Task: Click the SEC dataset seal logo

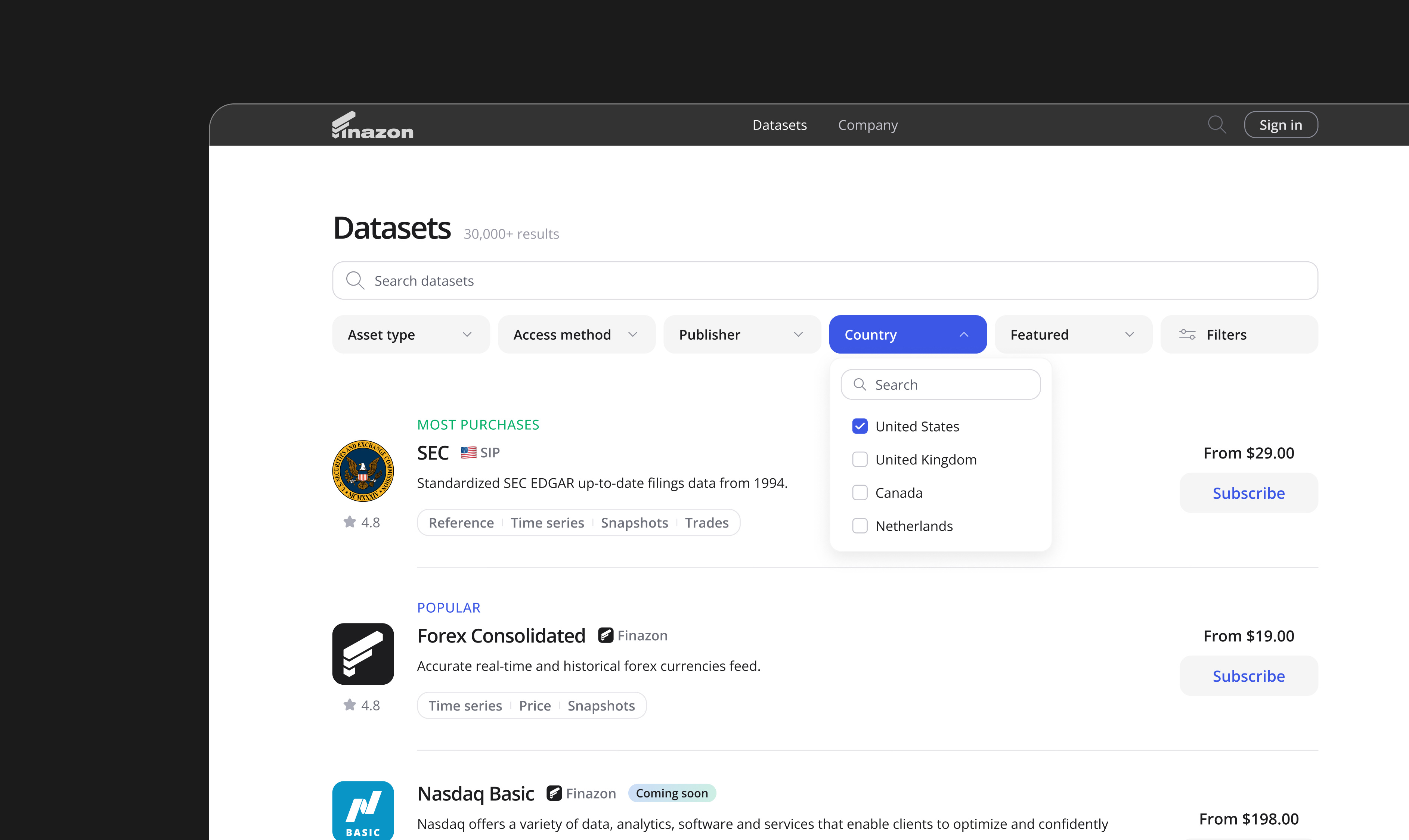Action: (x=363, y=471)
